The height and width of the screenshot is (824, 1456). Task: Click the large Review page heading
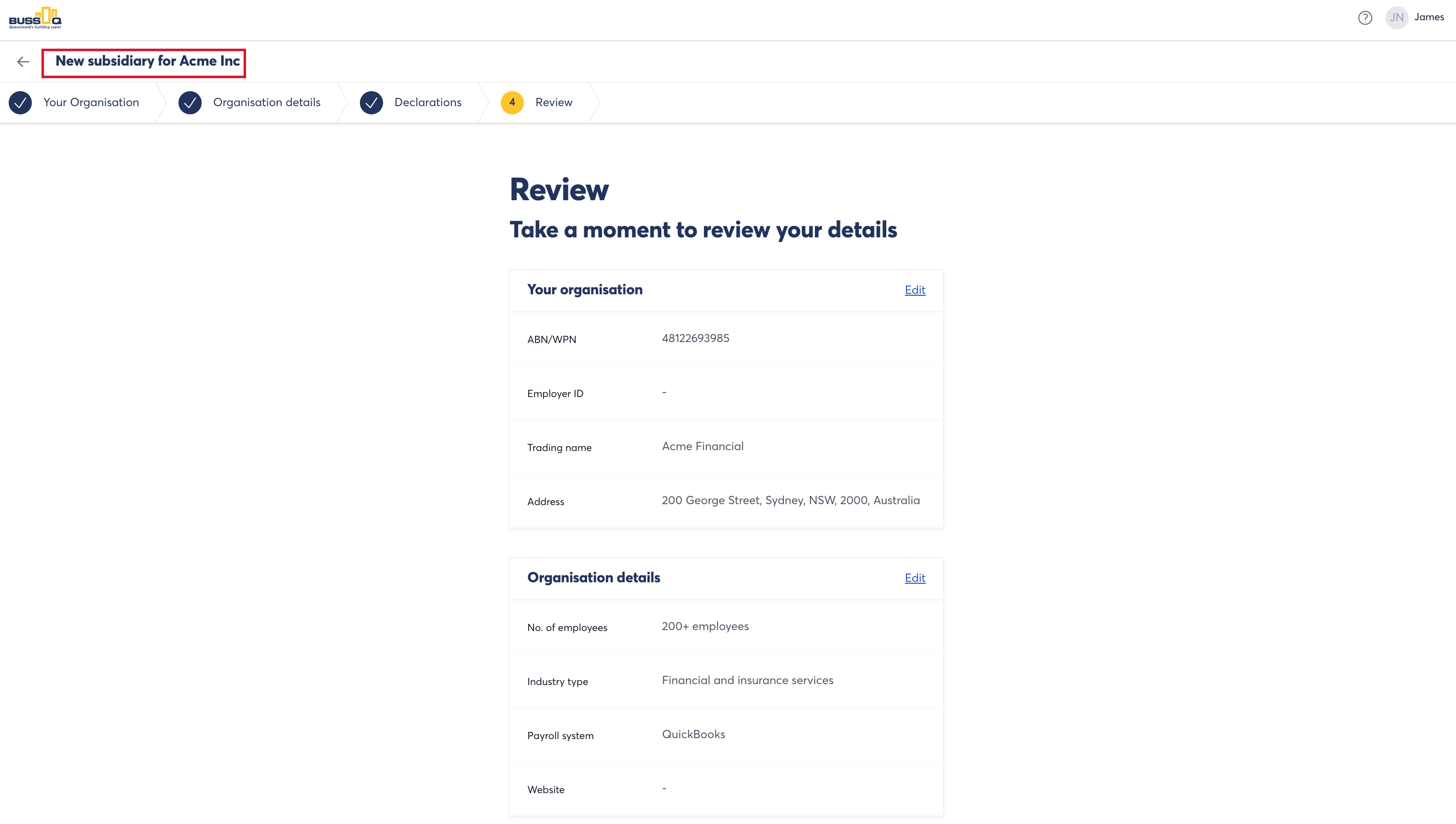(x=559, y=190)
